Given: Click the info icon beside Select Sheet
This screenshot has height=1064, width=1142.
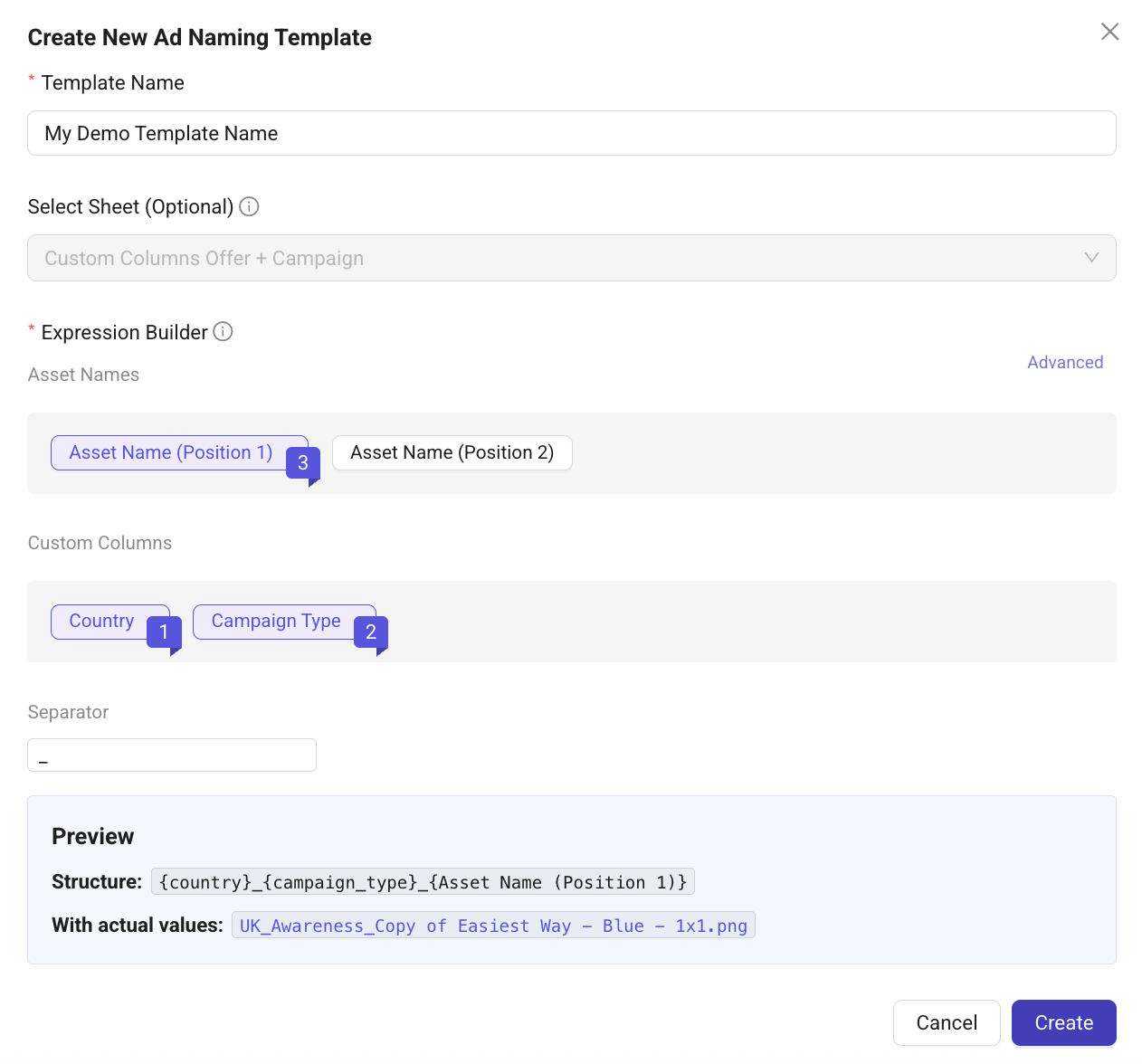Looking at the screenshot, I should (x=249, y=206).
